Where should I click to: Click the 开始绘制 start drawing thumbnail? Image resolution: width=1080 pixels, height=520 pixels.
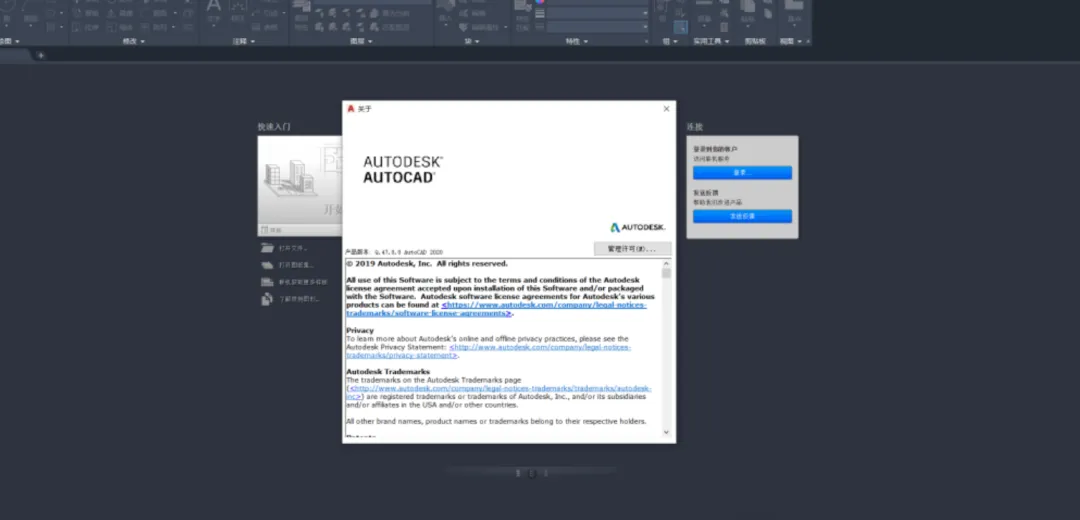pyautogui.click(x=300, y=179)
